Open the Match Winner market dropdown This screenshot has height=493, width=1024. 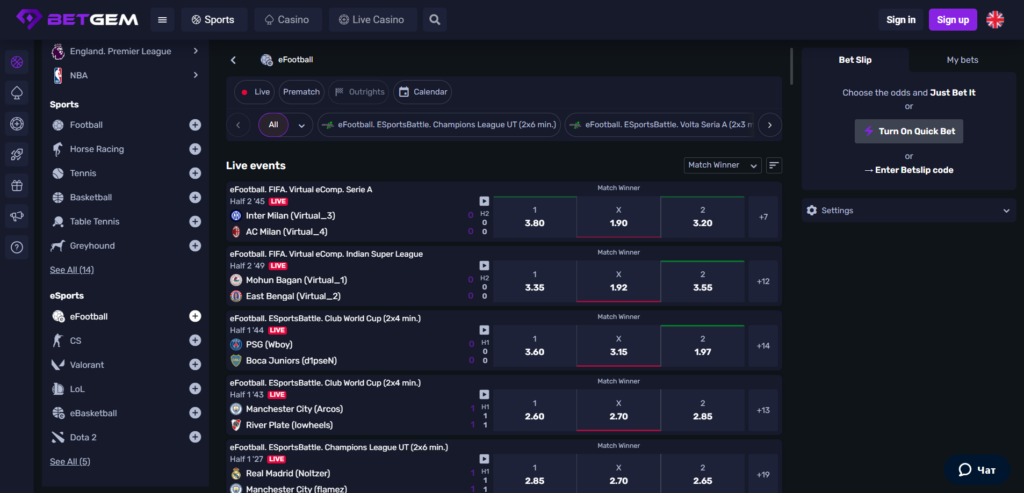click(722, 165)
